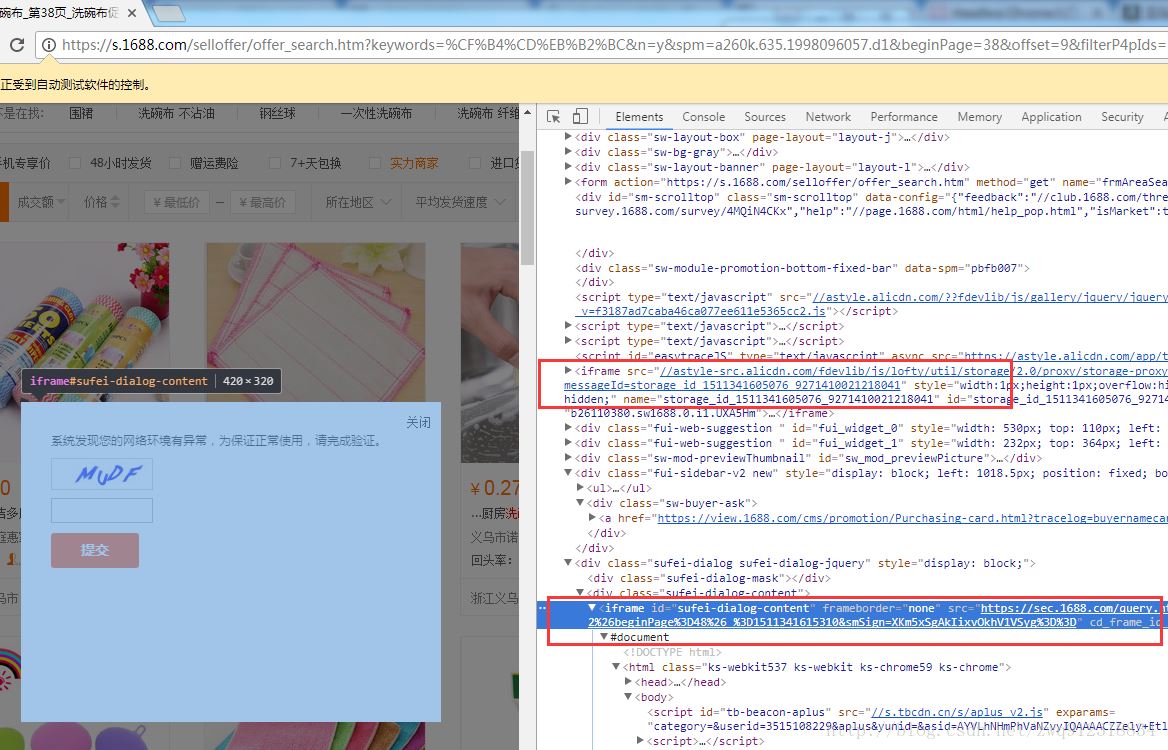Expand the sw-mod-previewThumbnail div node
The image size is (1168, 750).
pyautogui.click(x=568, y=457)
